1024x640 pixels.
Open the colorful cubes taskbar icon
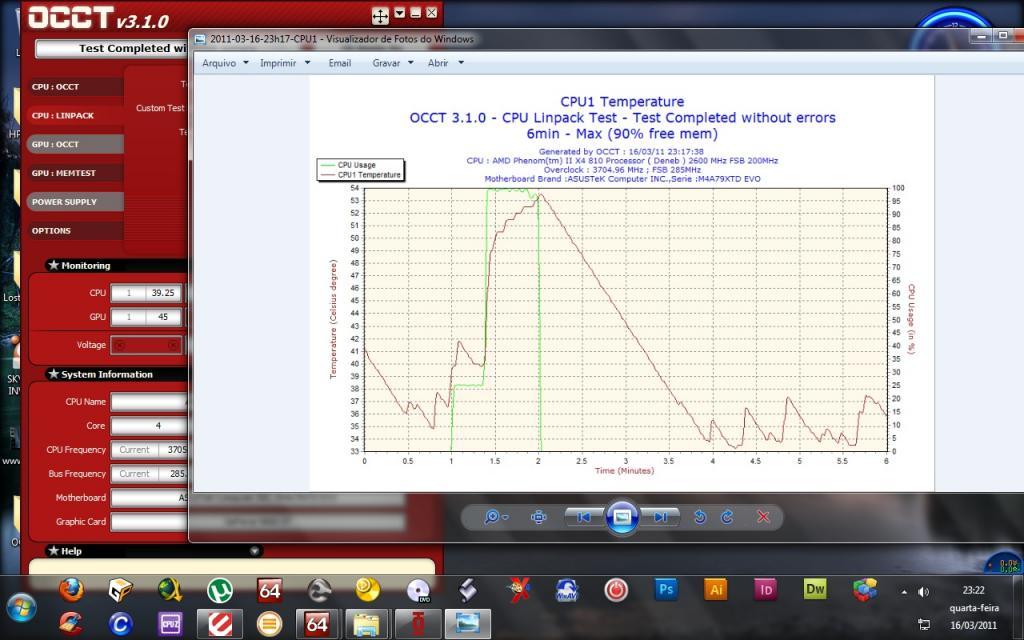865,590
